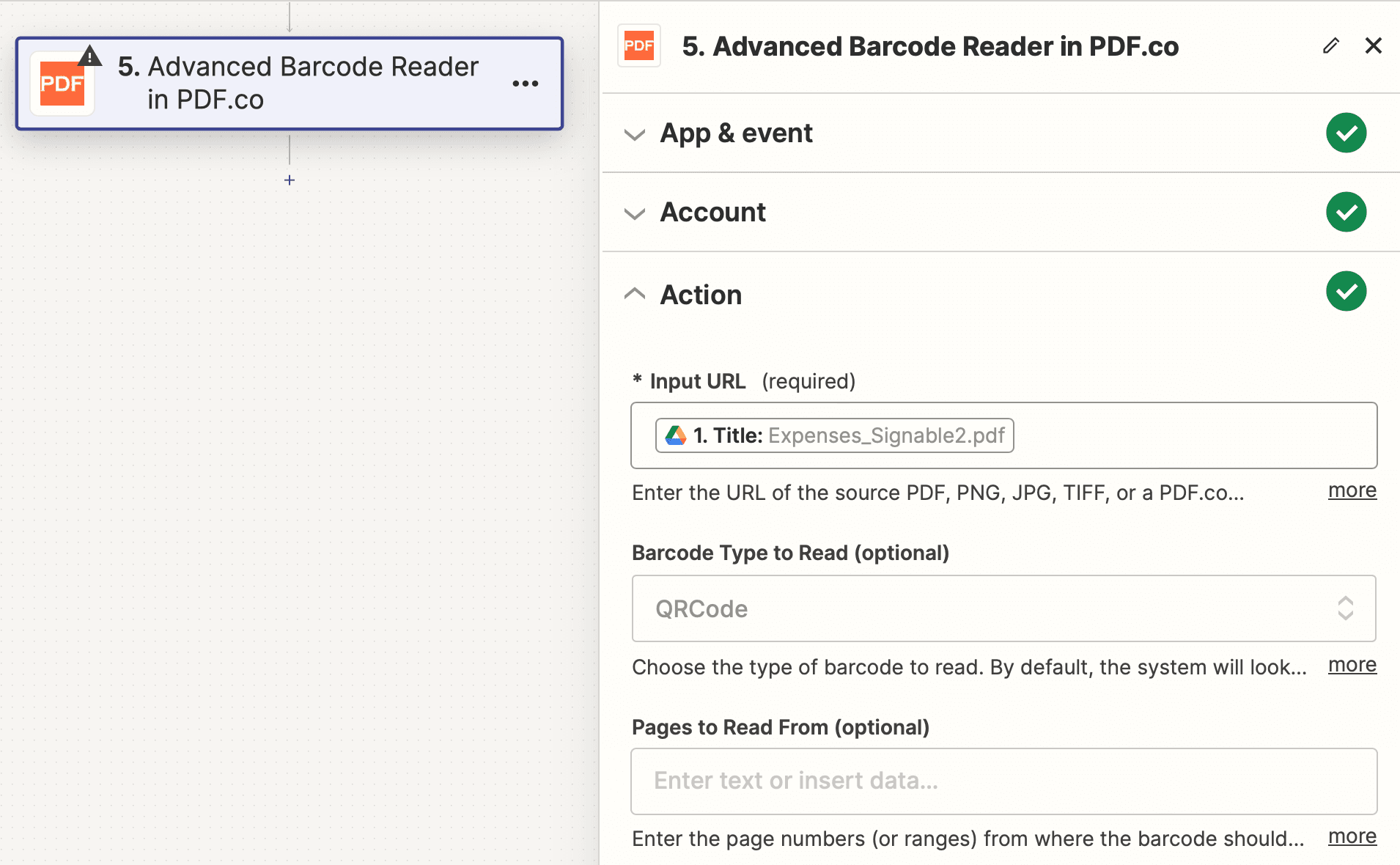The image size is (1400, 865).
Task: Click the plus icon below the step card
Action: [290, 180]
